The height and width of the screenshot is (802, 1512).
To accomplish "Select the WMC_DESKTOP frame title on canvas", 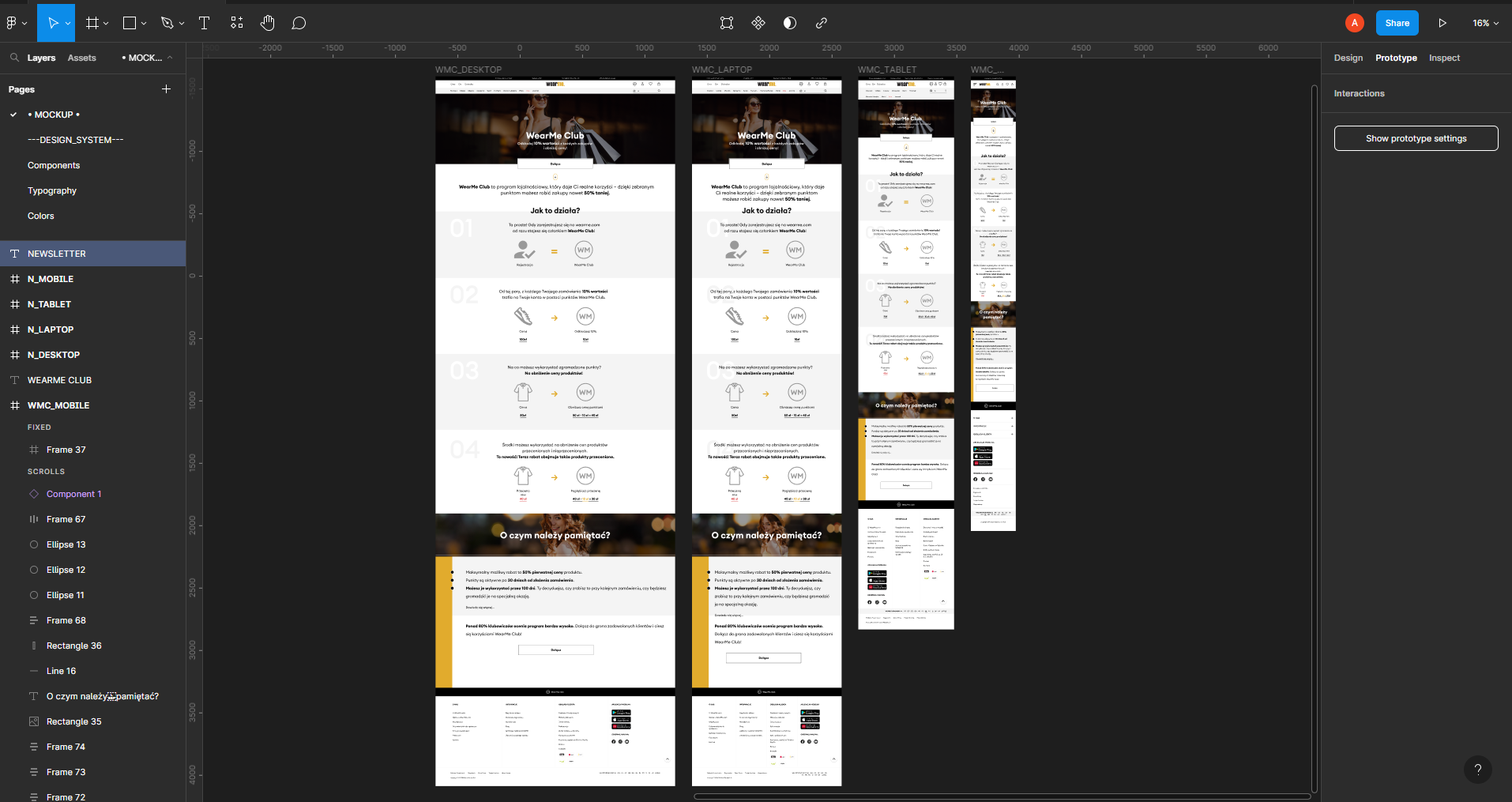I will (x=468, y=70).
